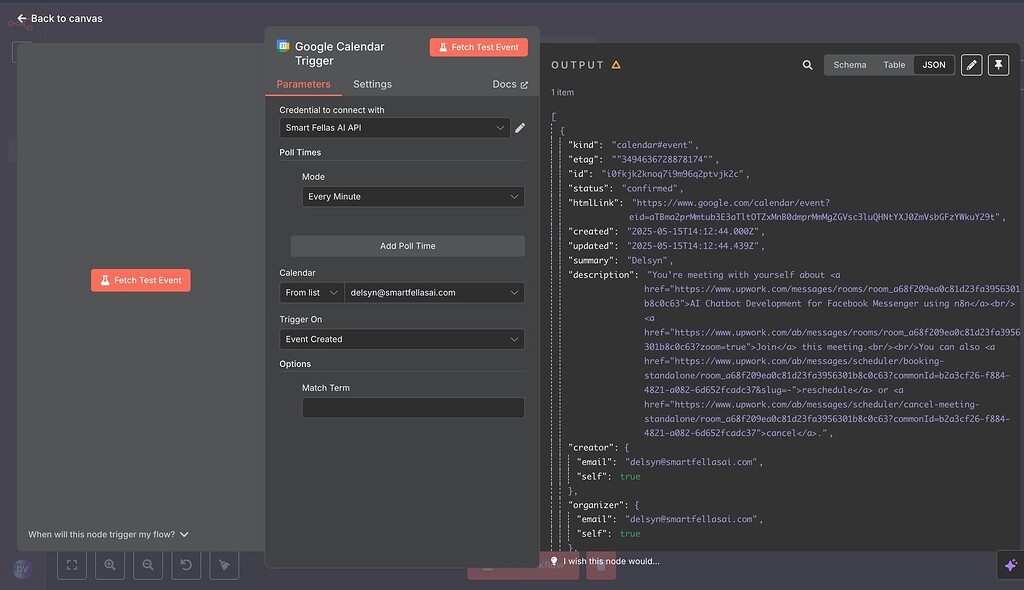Select the JSON output view
This screenshot has height=590, width=1024.
(933, 65)
